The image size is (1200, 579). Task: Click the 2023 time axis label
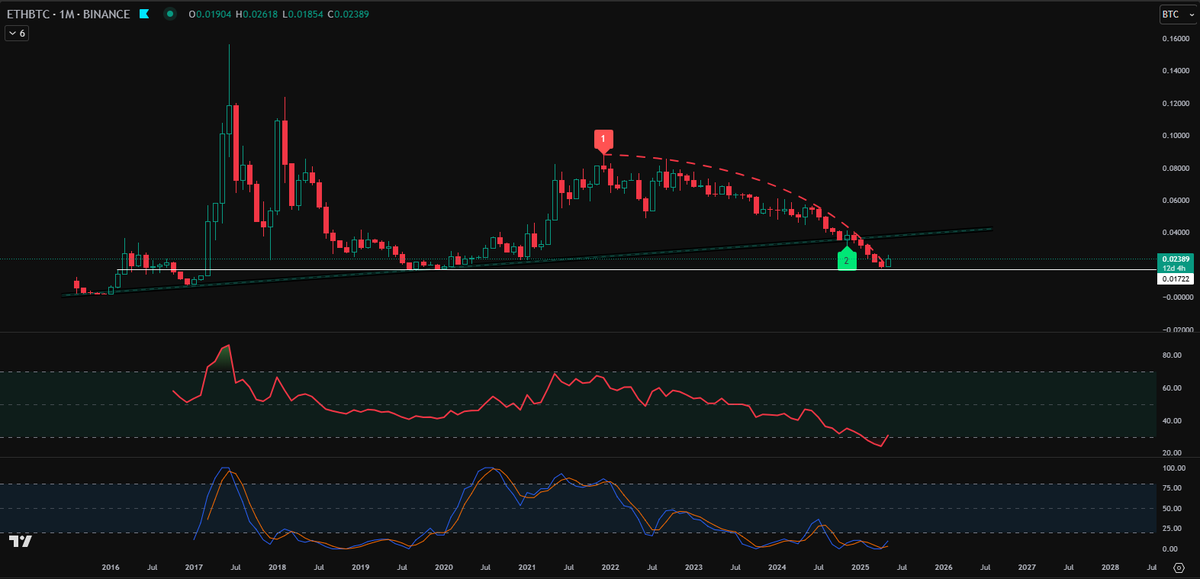coord(693,567)
